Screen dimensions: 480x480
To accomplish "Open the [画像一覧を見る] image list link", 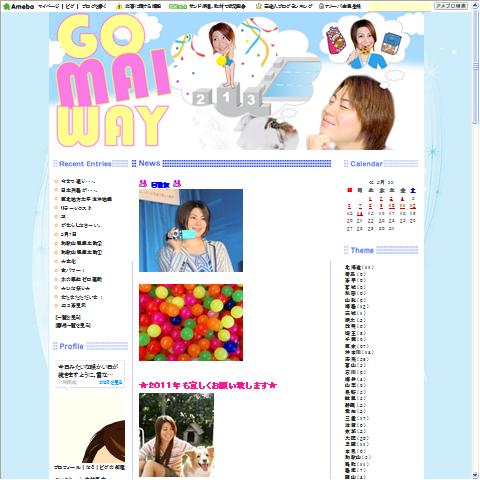I will click(x=73, y=325).
